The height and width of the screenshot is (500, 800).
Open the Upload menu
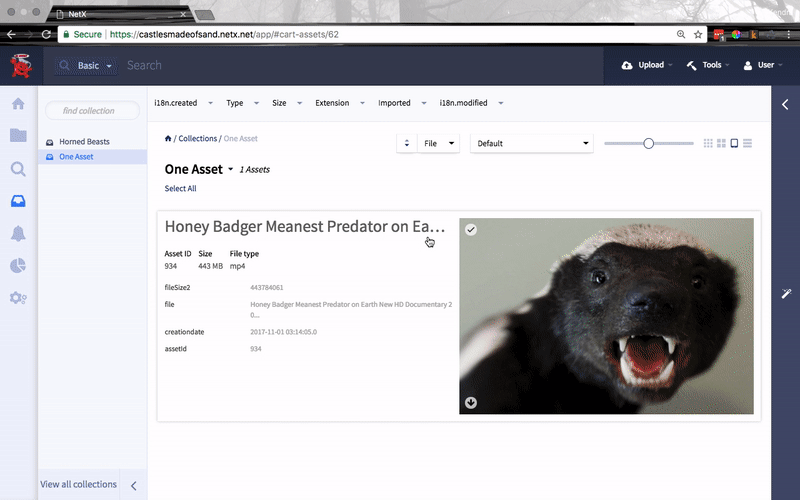(645, 65)
